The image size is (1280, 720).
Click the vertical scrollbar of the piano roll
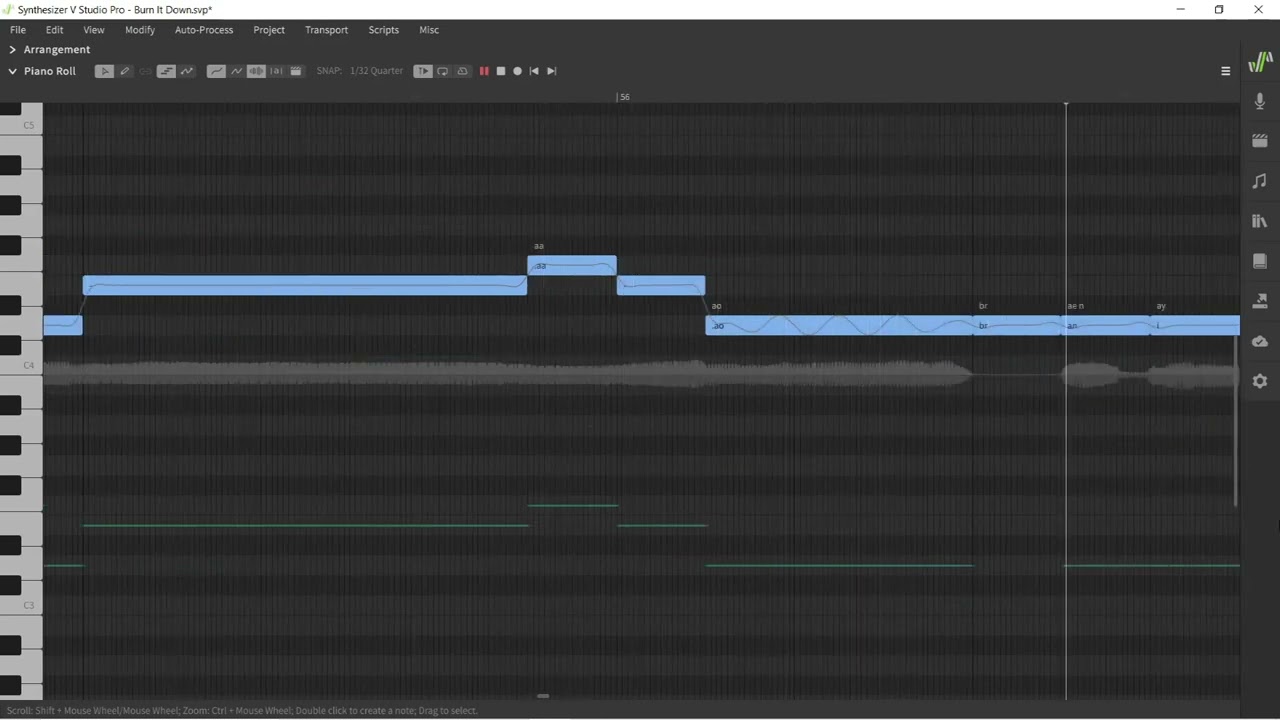(x=1236, y=420)
